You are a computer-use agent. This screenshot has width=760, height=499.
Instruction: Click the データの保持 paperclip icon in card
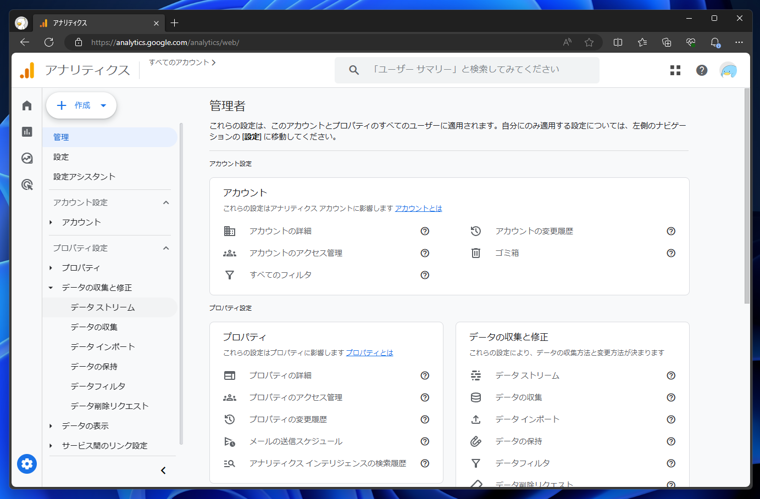(475, 441)
